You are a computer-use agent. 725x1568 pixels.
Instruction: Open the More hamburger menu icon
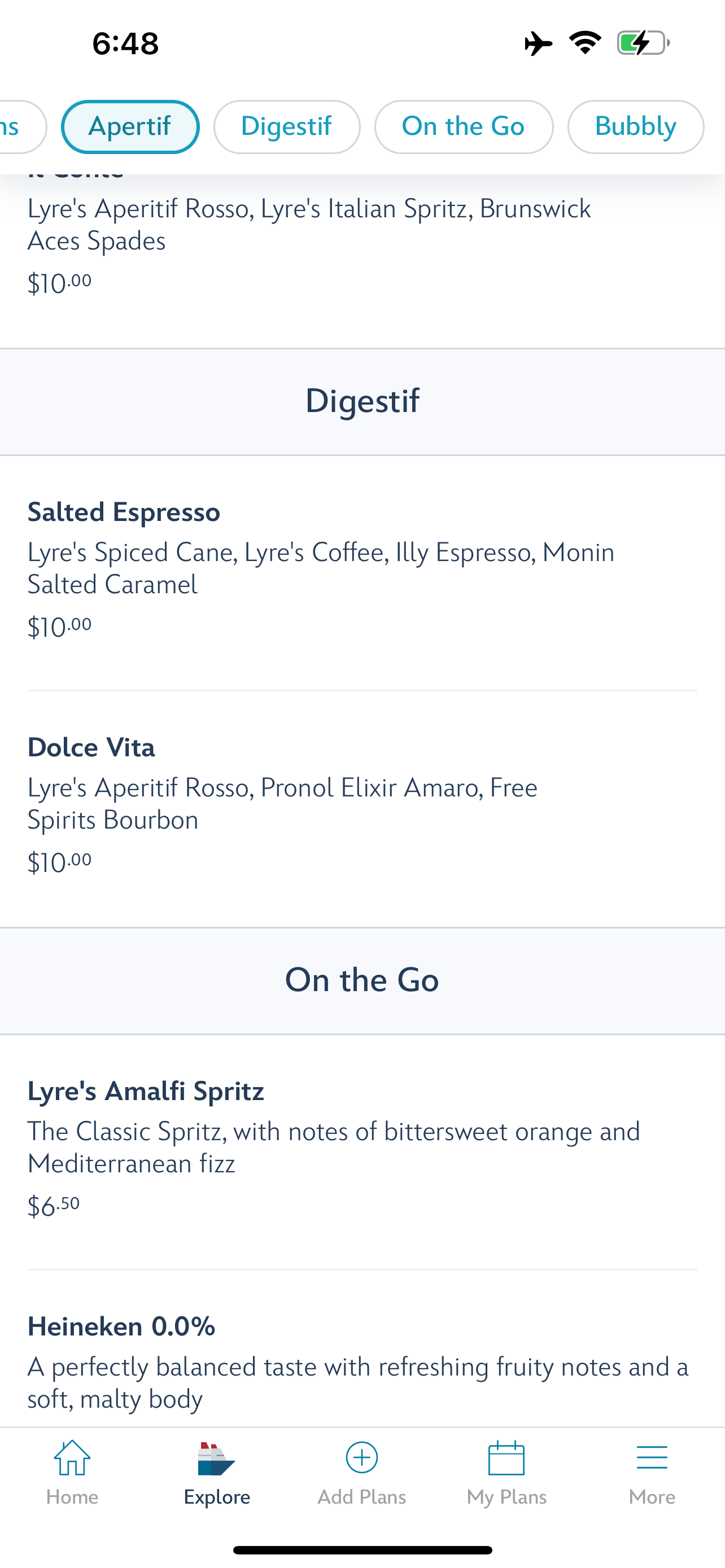pos(652,1458)
